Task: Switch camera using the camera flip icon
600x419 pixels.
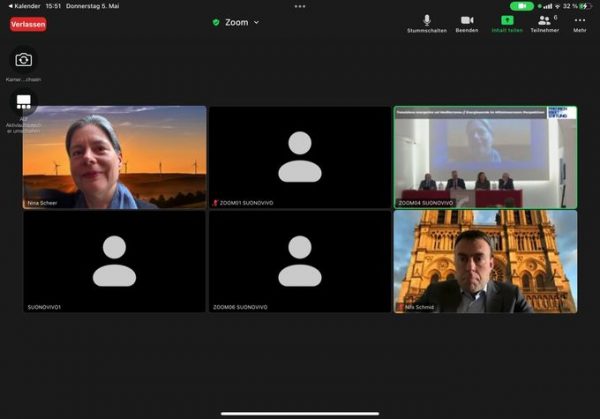Action: click(24, 60)
